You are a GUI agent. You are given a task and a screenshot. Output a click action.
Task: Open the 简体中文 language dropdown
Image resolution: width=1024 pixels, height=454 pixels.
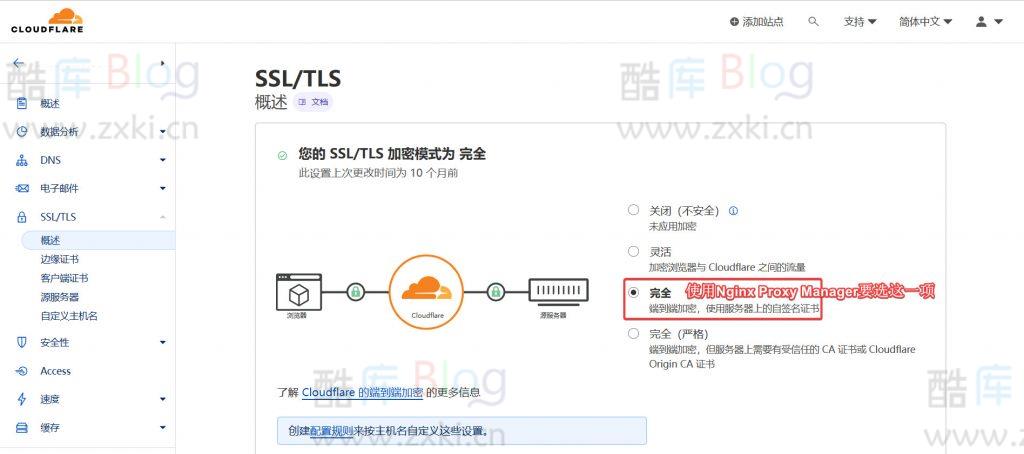tap(925, 22)
